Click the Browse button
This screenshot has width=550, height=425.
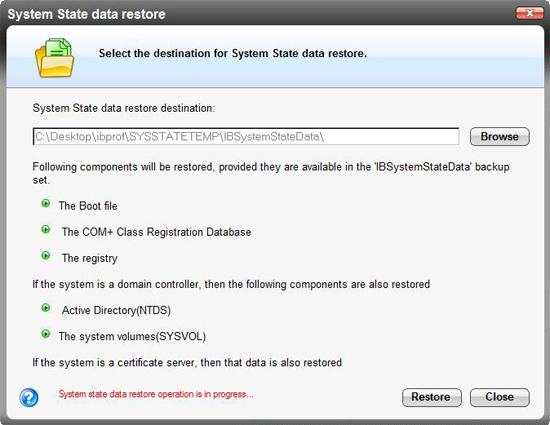click(499, 136)
